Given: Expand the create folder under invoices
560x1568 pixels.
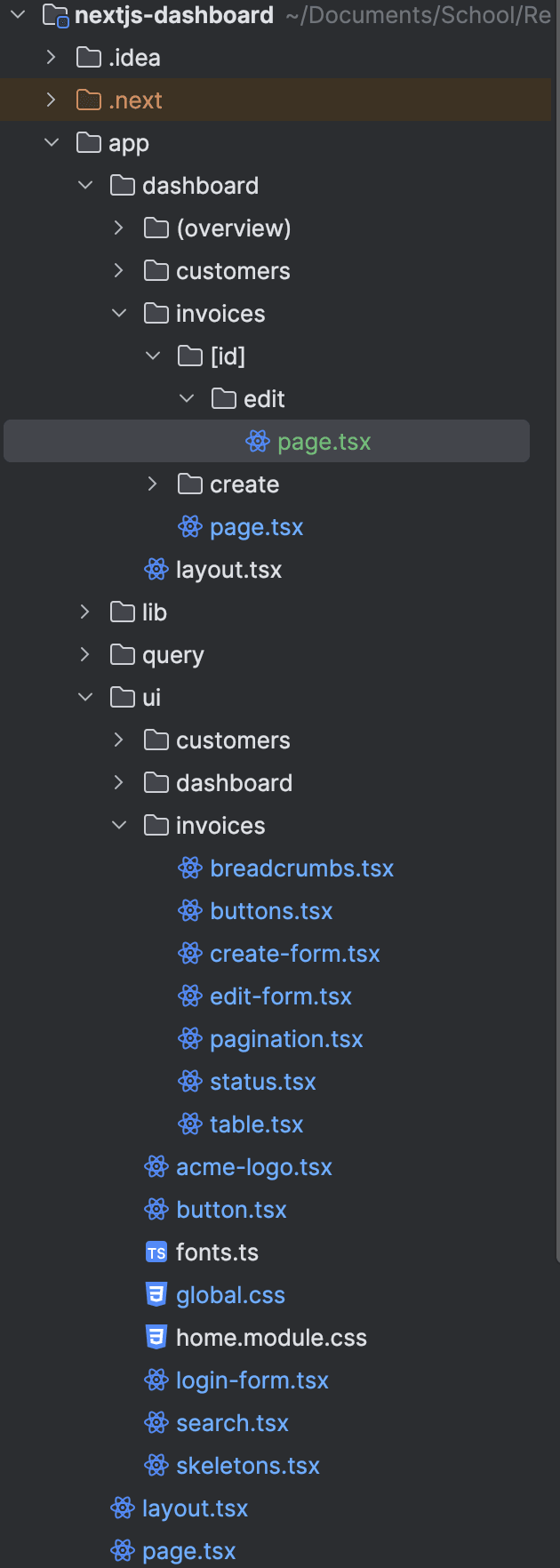Looking at the screenshot, I should 153,484.
